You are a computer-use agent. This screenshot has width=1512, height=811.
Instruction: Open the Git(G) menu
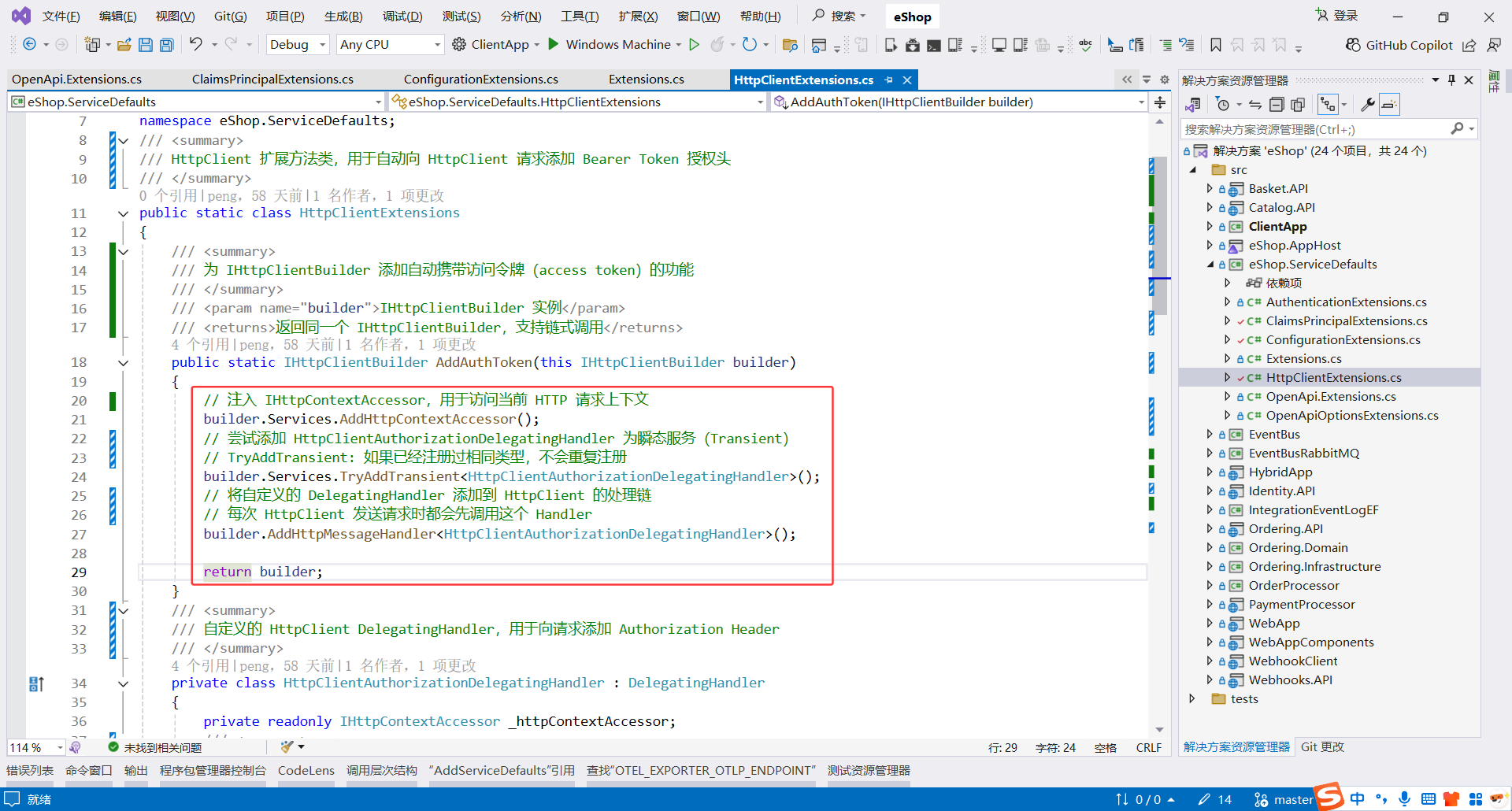pyautogui.click(x=230, y=16)
